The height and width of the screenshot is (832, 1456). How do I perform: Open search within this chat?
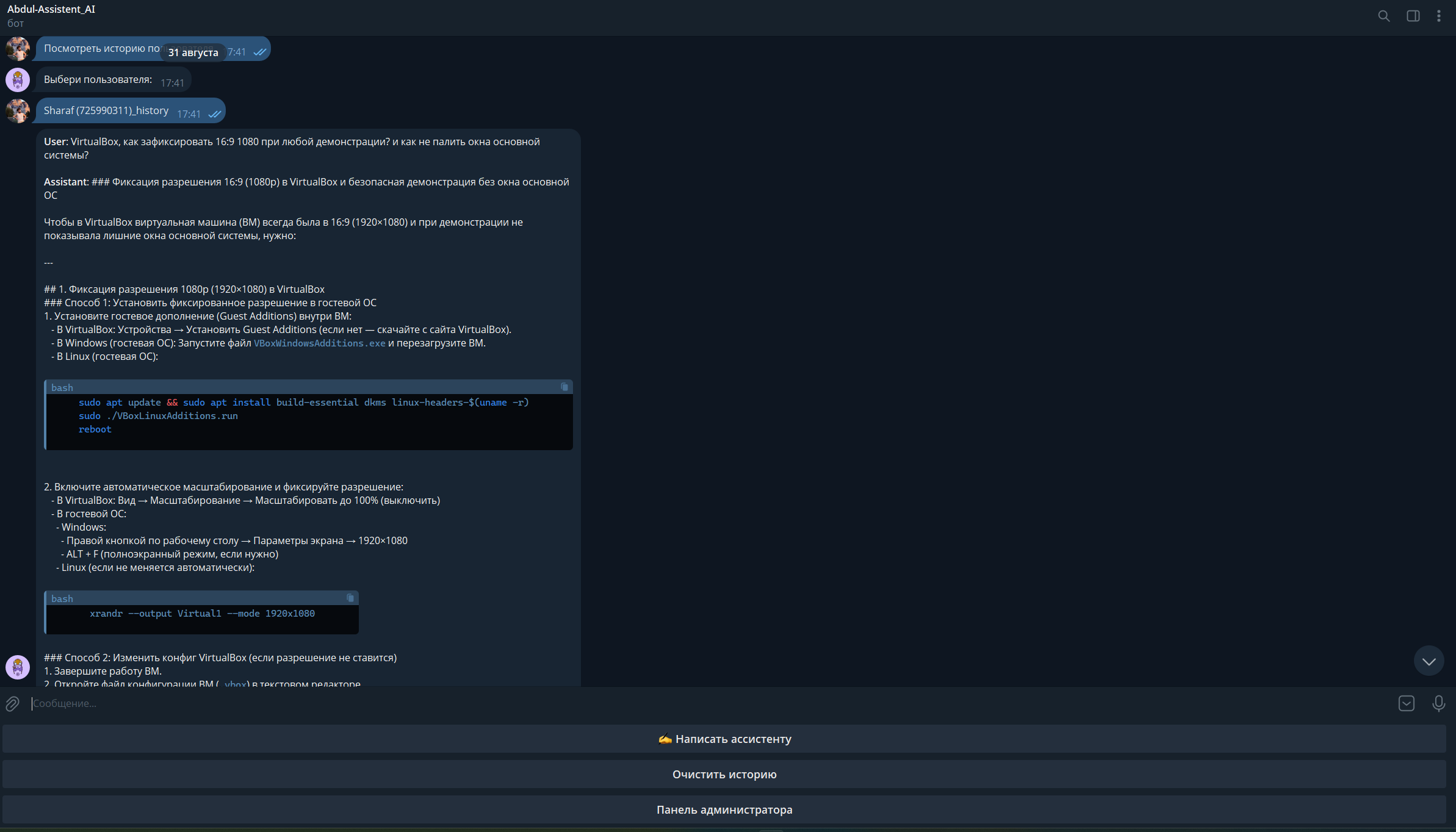[1383, 16]
